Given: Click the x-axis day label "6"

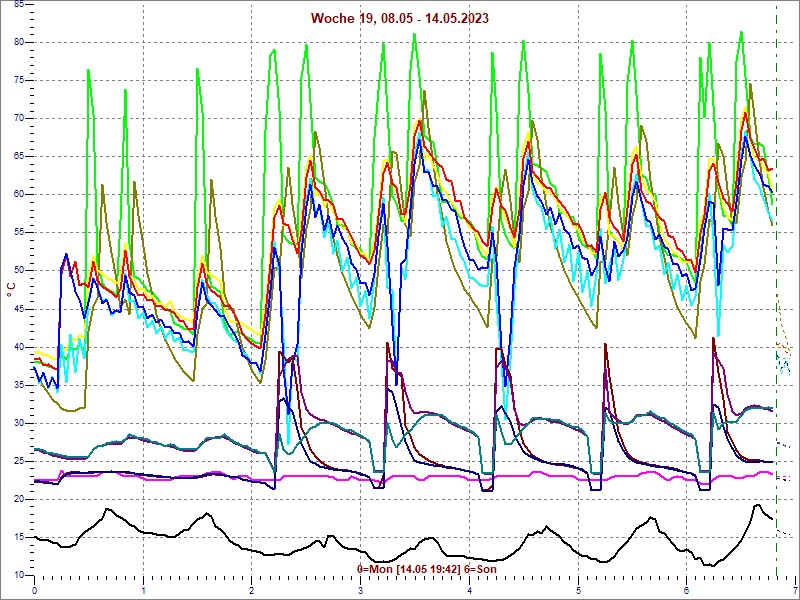Looking at the screenshot, I should click(x=687, y=592).
